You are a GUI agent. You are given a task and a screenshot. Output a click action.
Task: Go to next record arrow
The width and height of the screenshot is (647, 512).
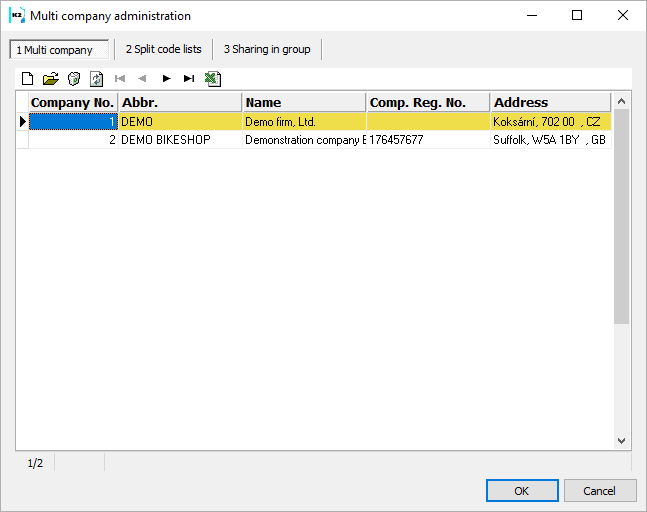166,78
